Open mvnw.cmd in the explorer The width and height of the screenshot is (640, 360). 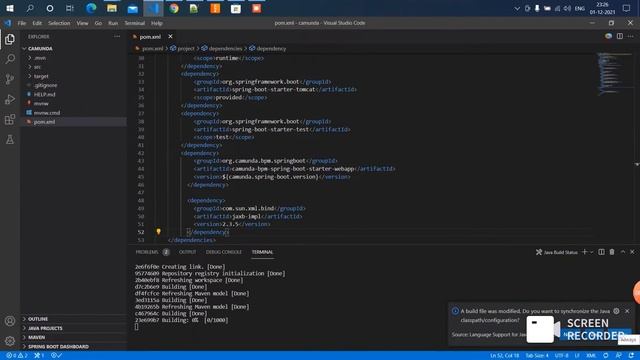(x=47, y=113)
